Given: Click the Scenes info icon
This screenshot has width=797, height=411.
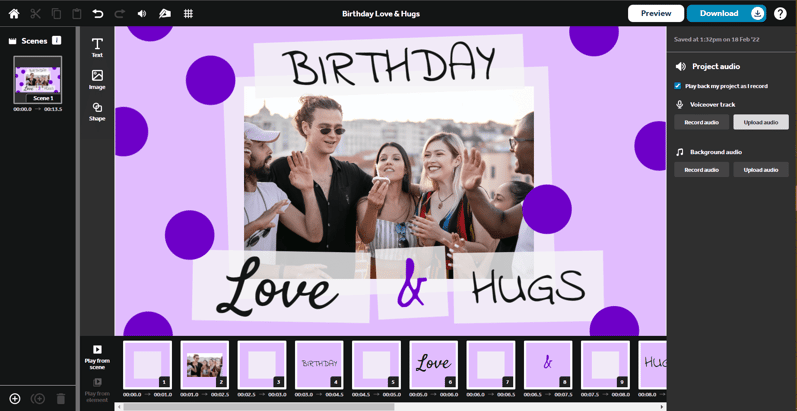Looking at the screenshot, I should pyautogui.click(x=56, y=40).
